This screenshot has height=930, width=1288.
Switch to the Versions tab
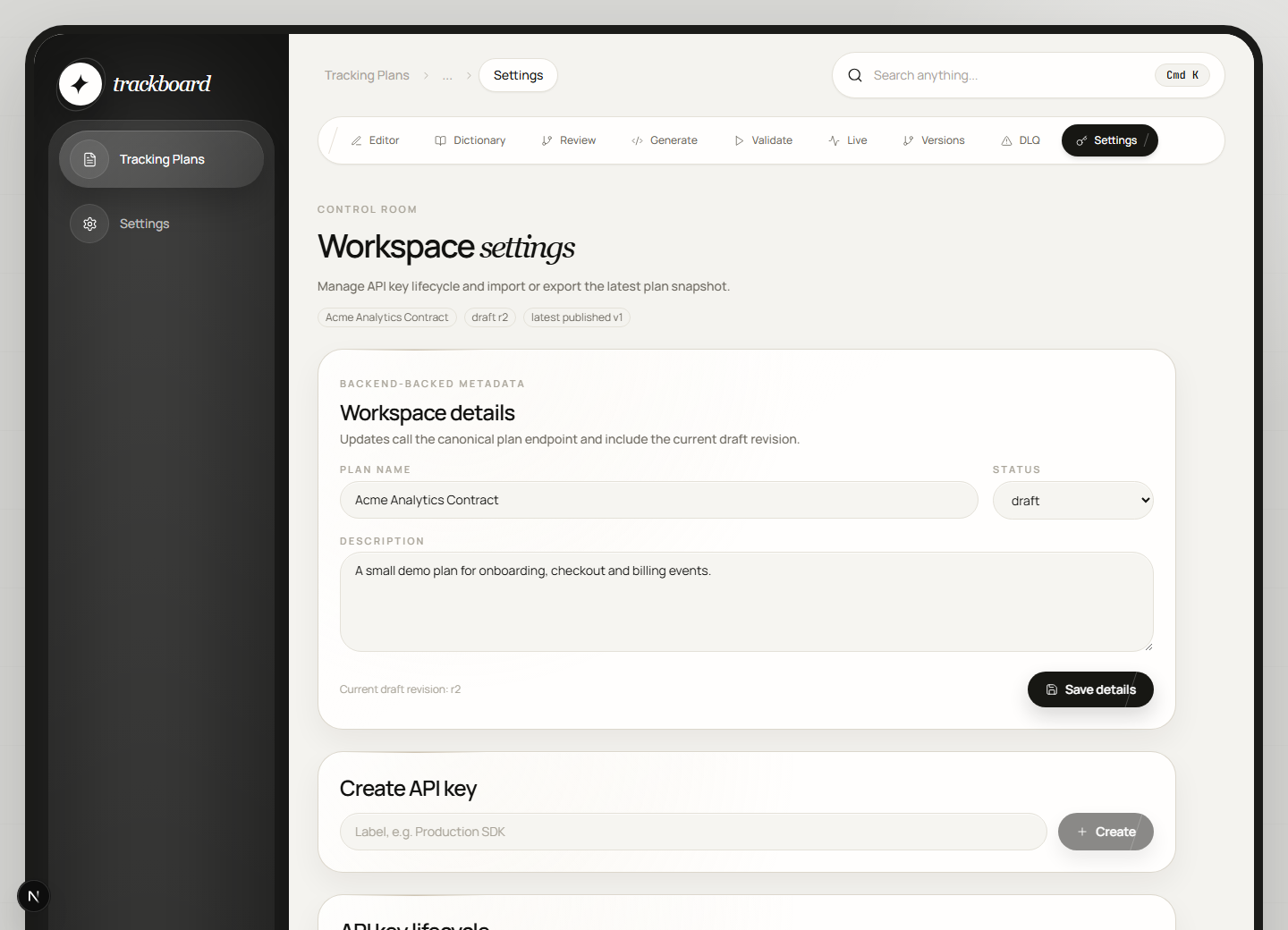click(x=934, y=140)
